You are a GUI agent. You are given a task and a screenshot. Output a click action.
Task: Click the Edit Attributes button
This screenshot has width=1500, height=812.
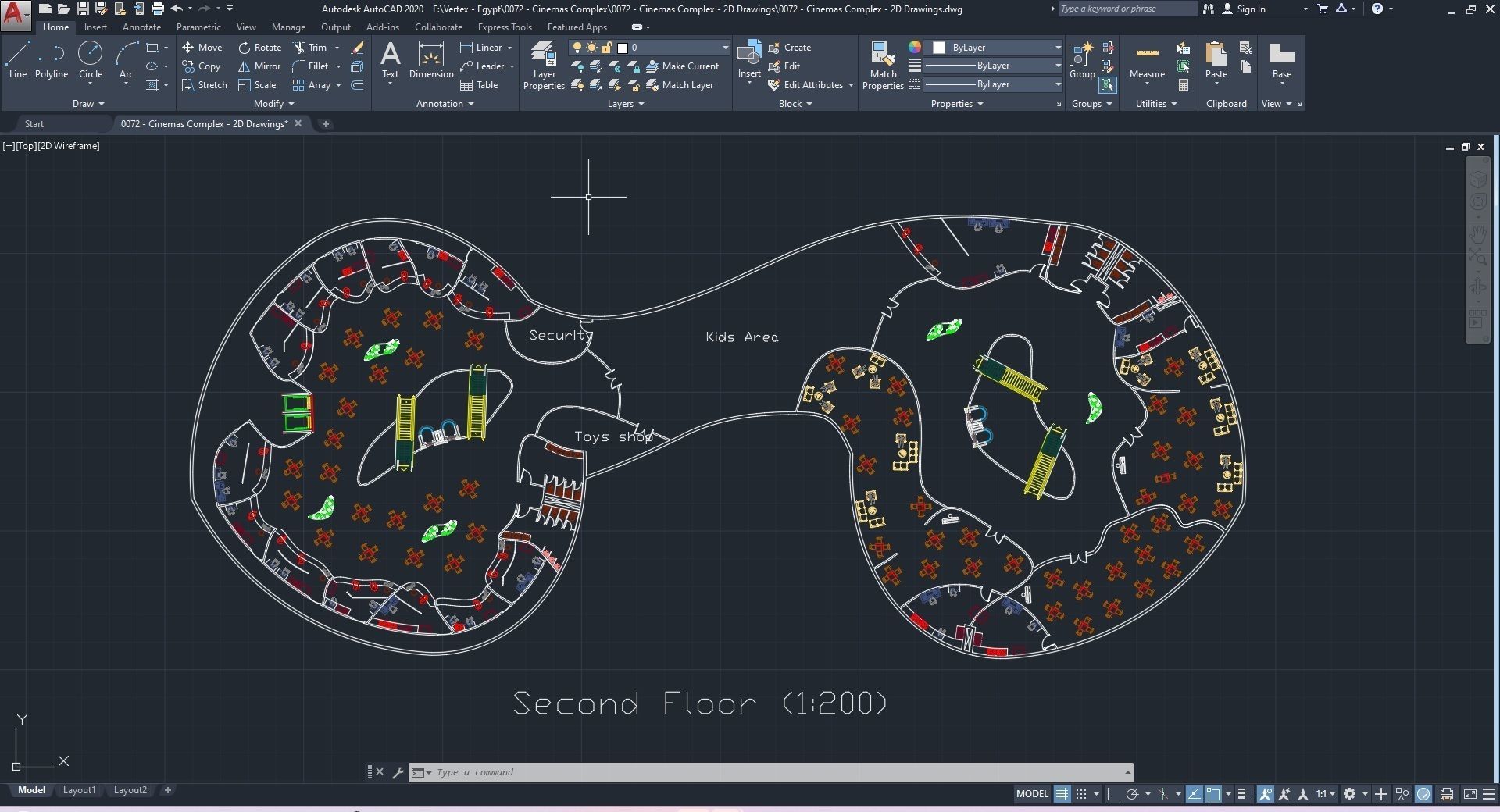tap(805, 85)
